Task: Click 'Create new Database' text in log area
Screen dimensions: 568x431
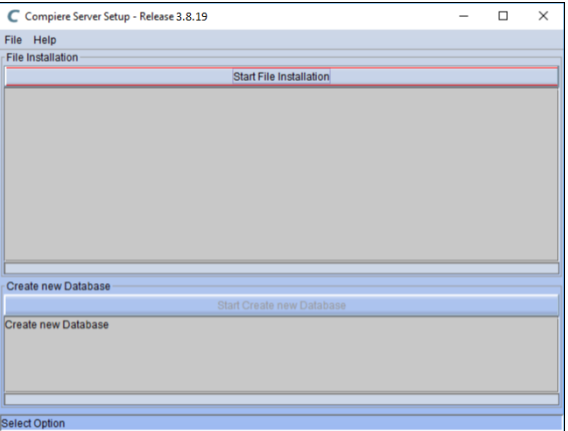Action: (x=57, y=325)
